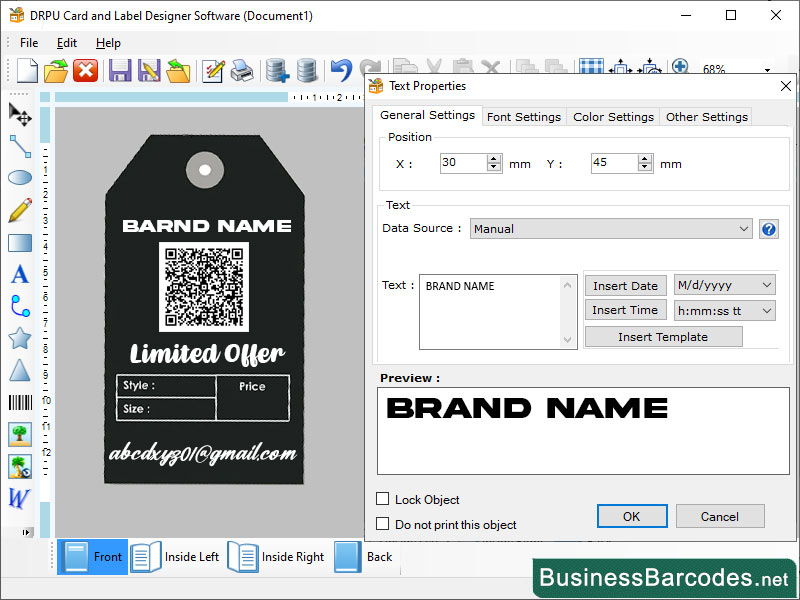The height and width of the screenshot is (600, 800).
Task: Open the Print icon on toolbar
Action: point(241,70)
